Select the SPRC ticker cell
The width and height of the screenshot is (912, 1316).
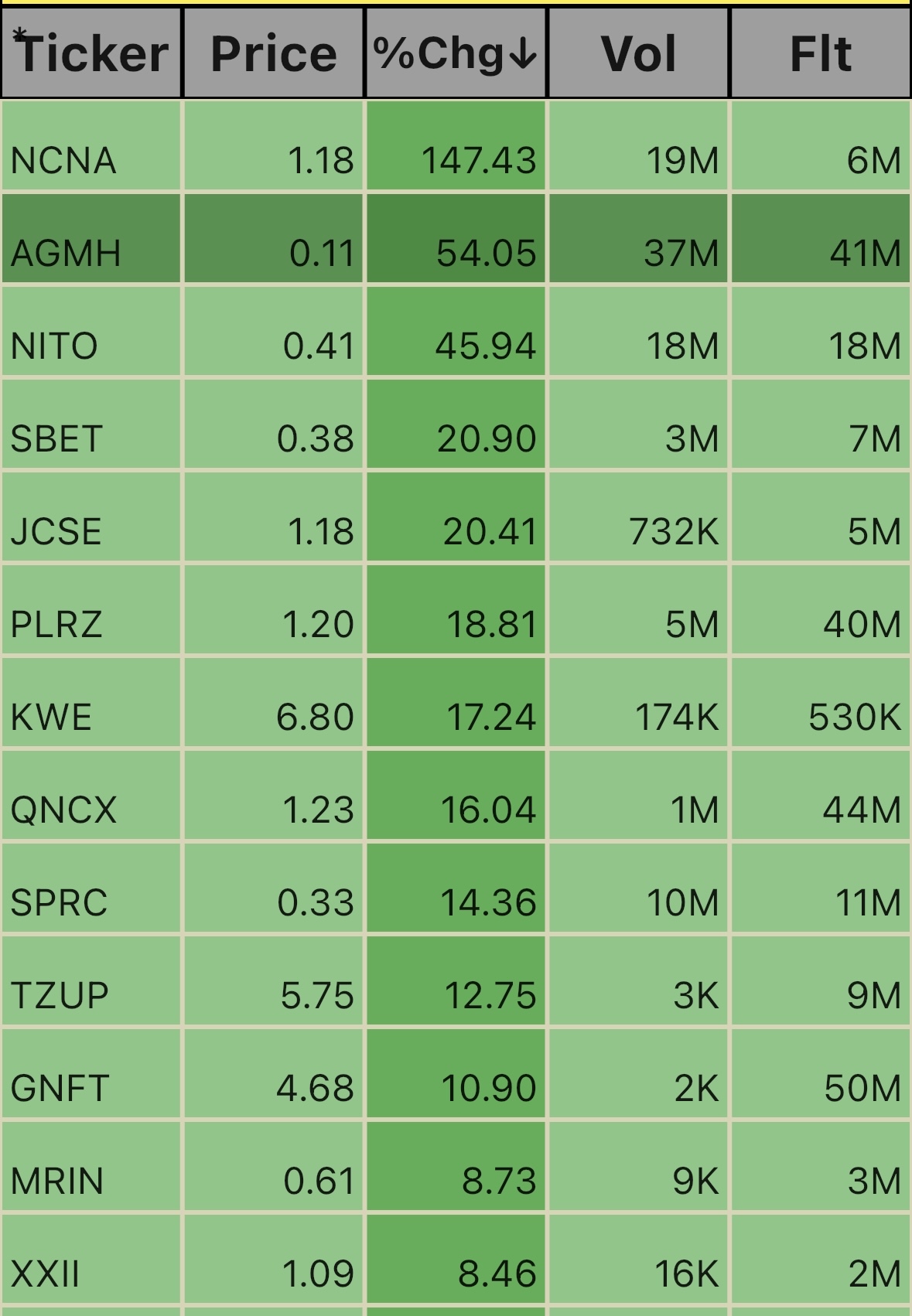[x=91, y=888]
